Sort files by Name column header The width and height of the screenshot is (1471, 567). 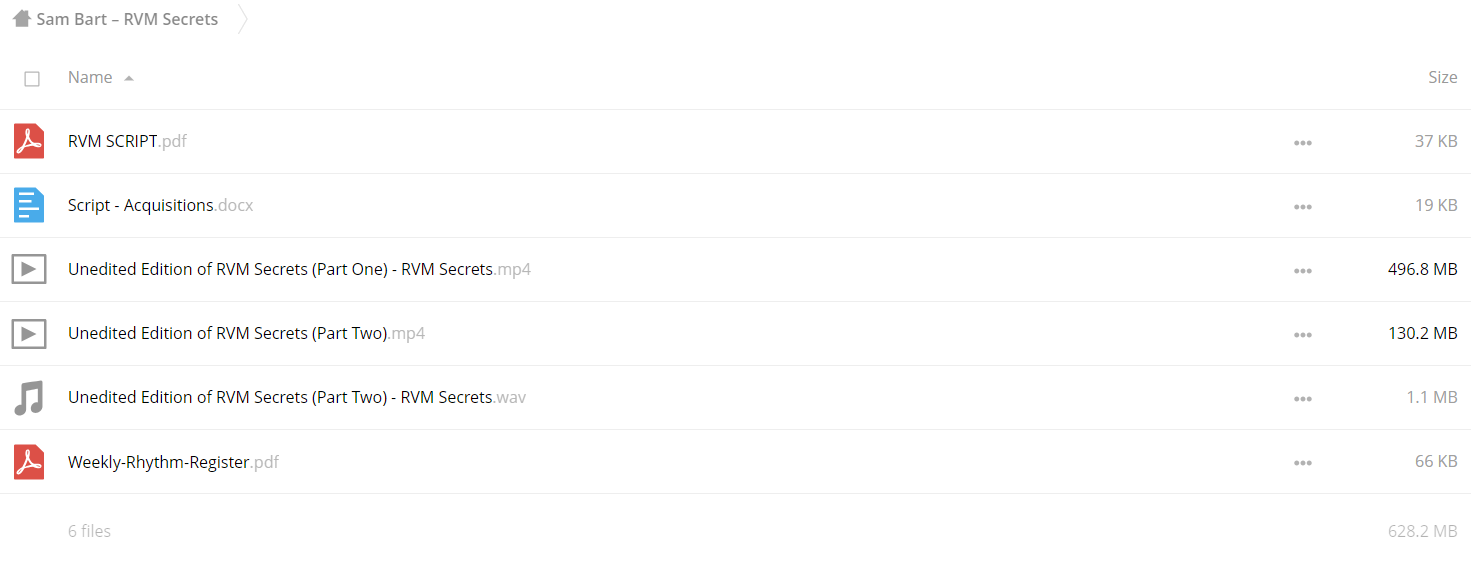[x=90, y=77]
